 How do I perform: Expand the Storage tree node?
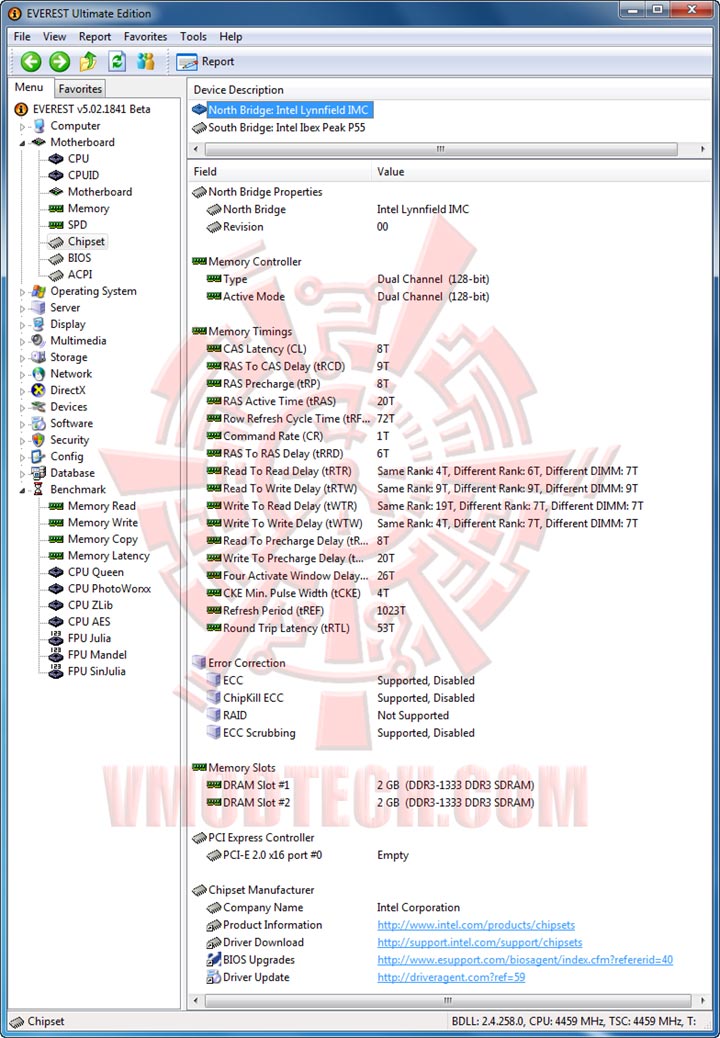22,357
